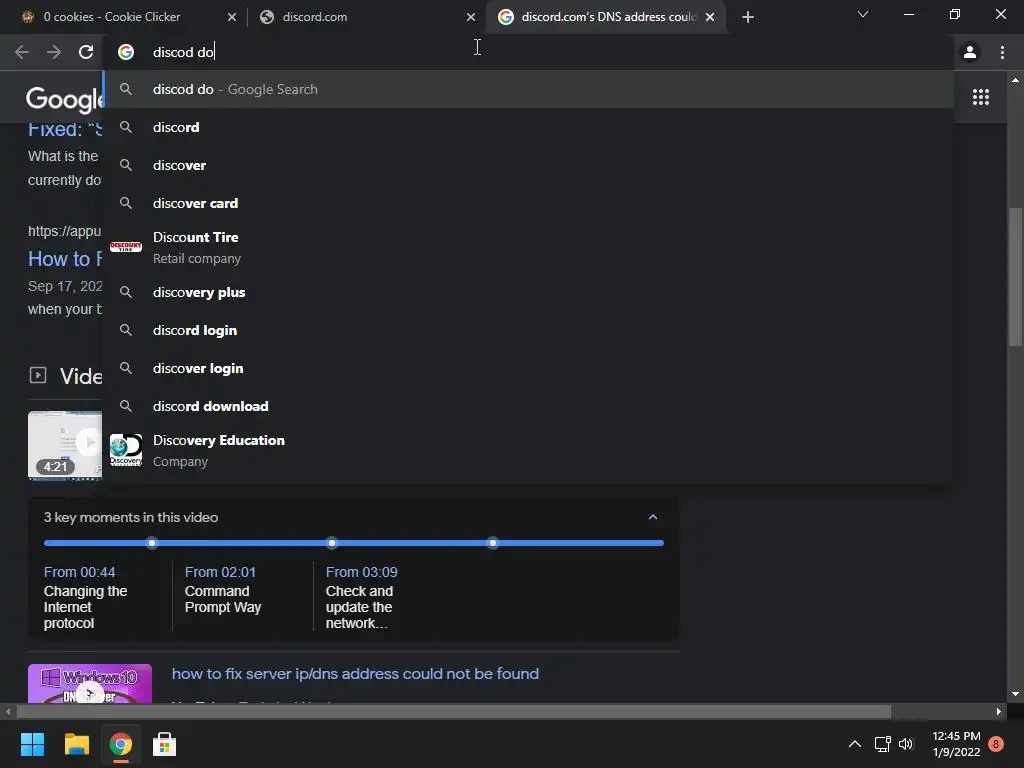Close the Cookie Clicker tab
The width and height of the screenshot is (1024, 768).
click(232, 17)
